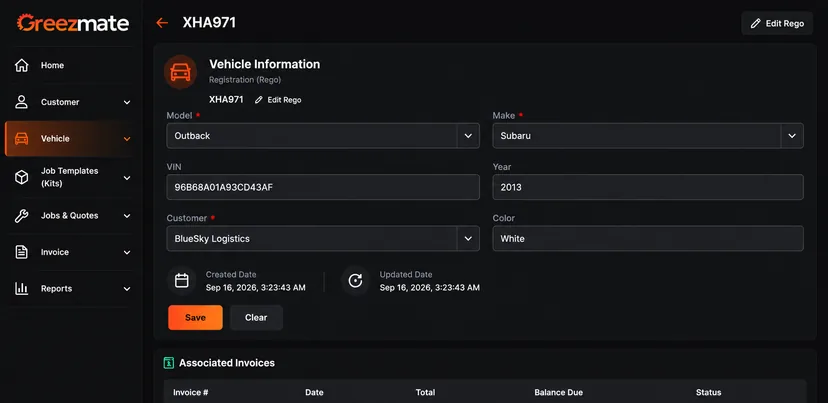Click the Invoice # column header

[191, 392]
